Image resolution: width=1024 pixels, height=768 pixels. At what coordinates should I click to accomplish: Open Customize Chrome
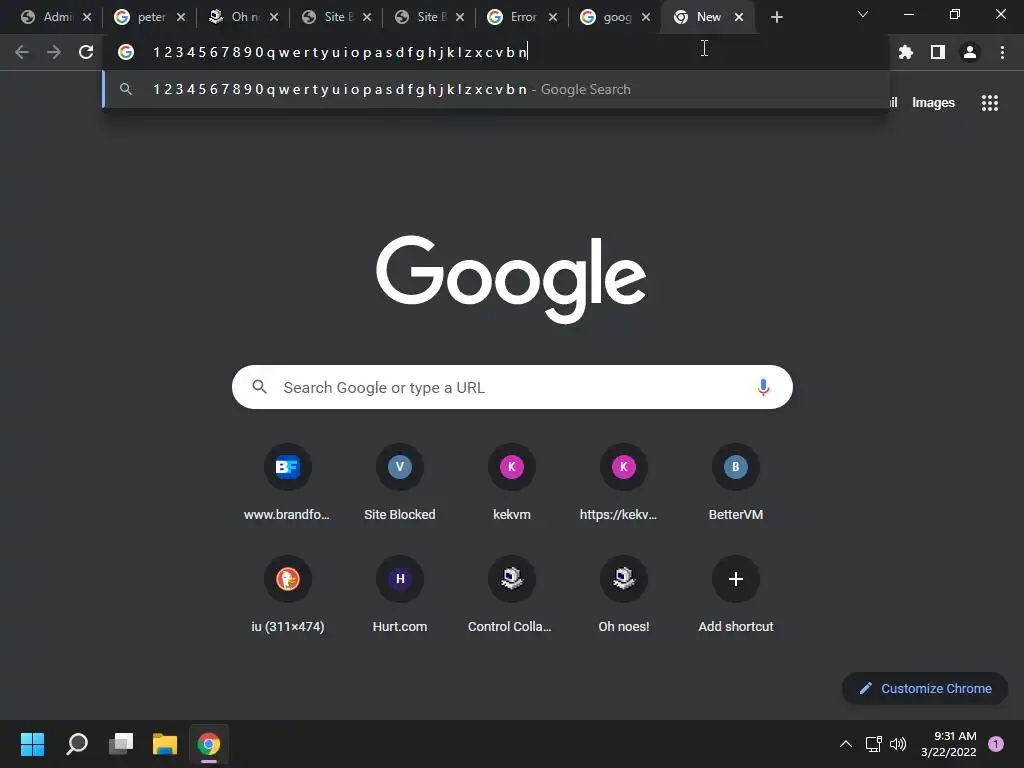tap(925, 688)
